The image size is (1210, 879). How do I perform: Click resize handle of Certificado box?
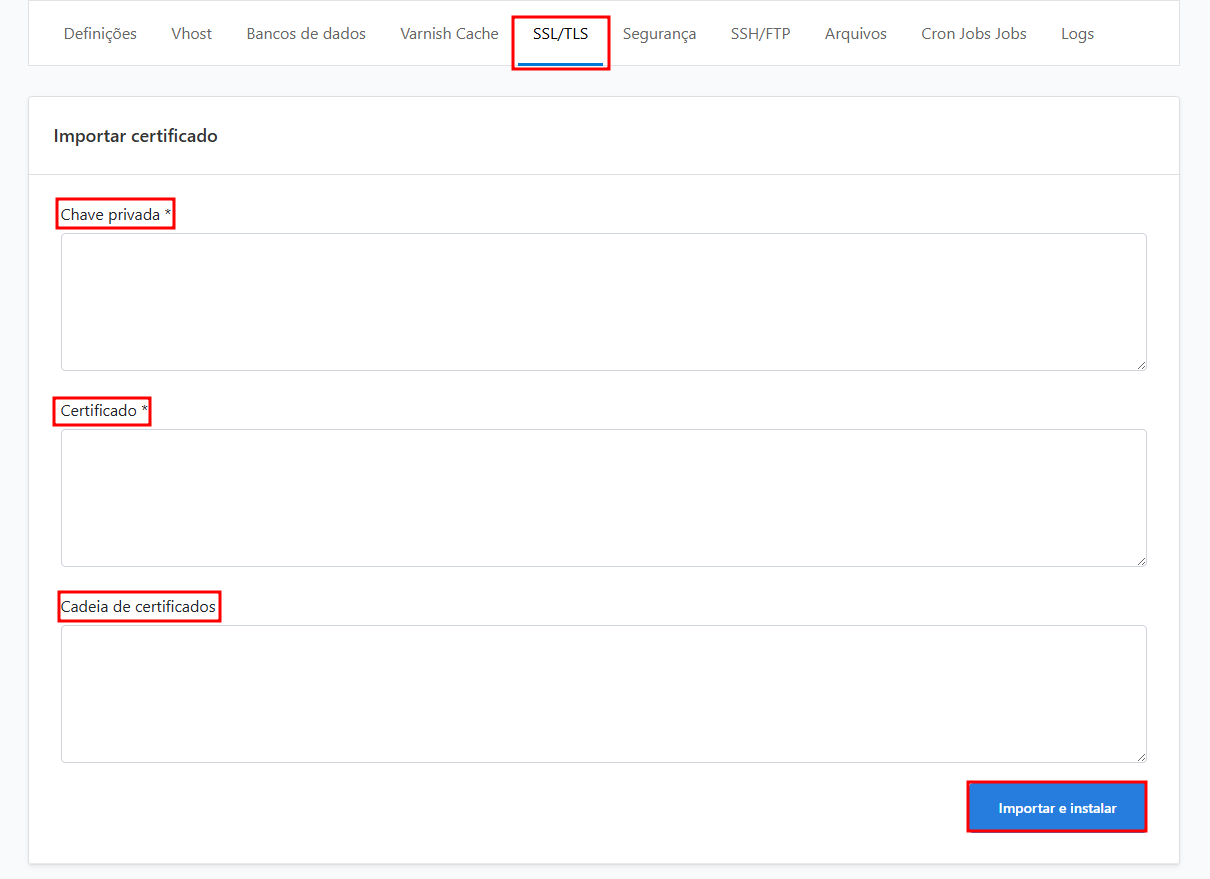[1141, 561]
